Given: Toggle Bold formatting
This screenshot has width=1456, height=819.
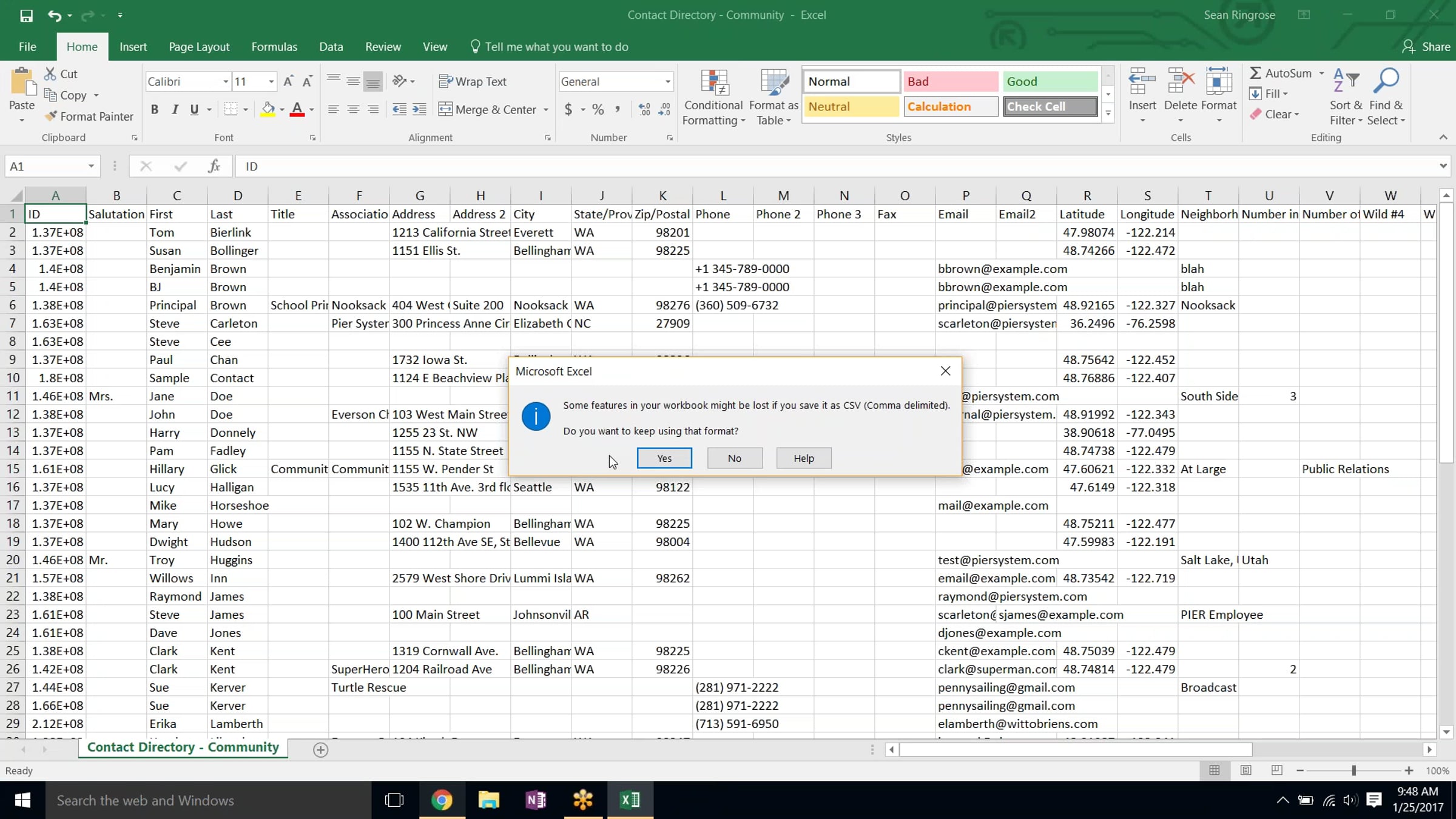Looking at the screenshot, I should [x=155, y=109].
